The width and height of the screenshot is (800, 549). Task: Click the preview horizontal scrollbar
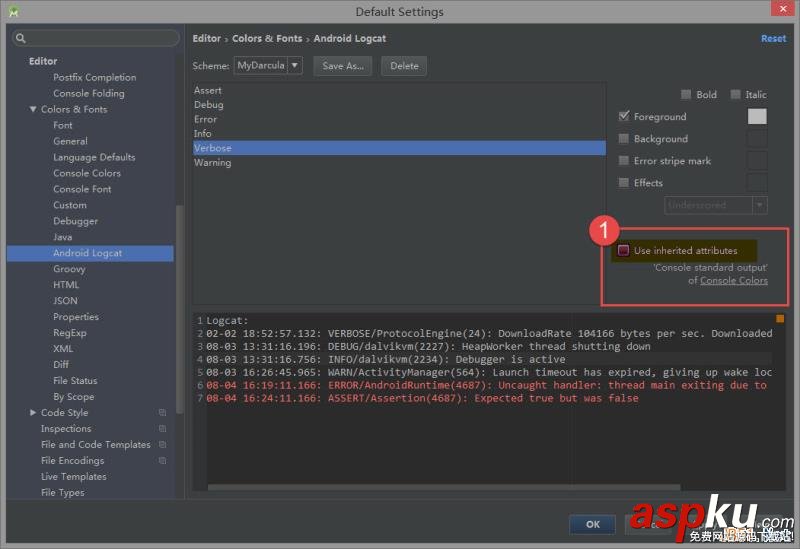coord(444,487)
